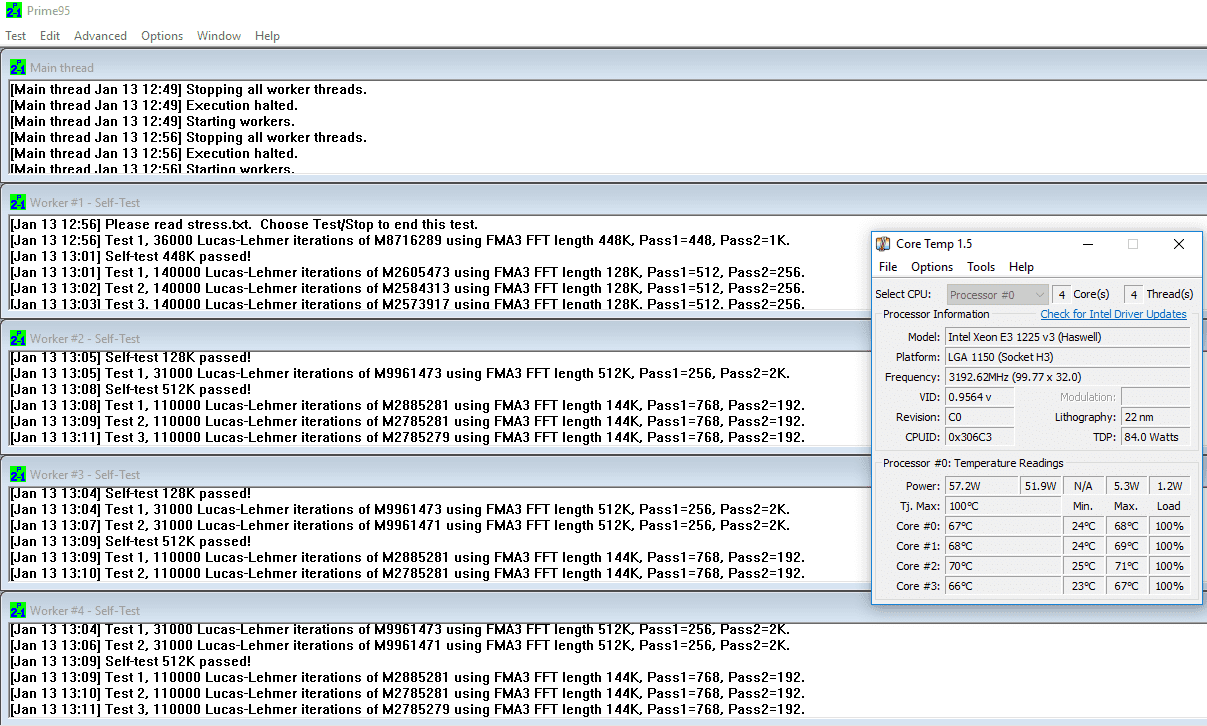Click the Core #2 maximum temperature '71°C'

click(1126, 566)
